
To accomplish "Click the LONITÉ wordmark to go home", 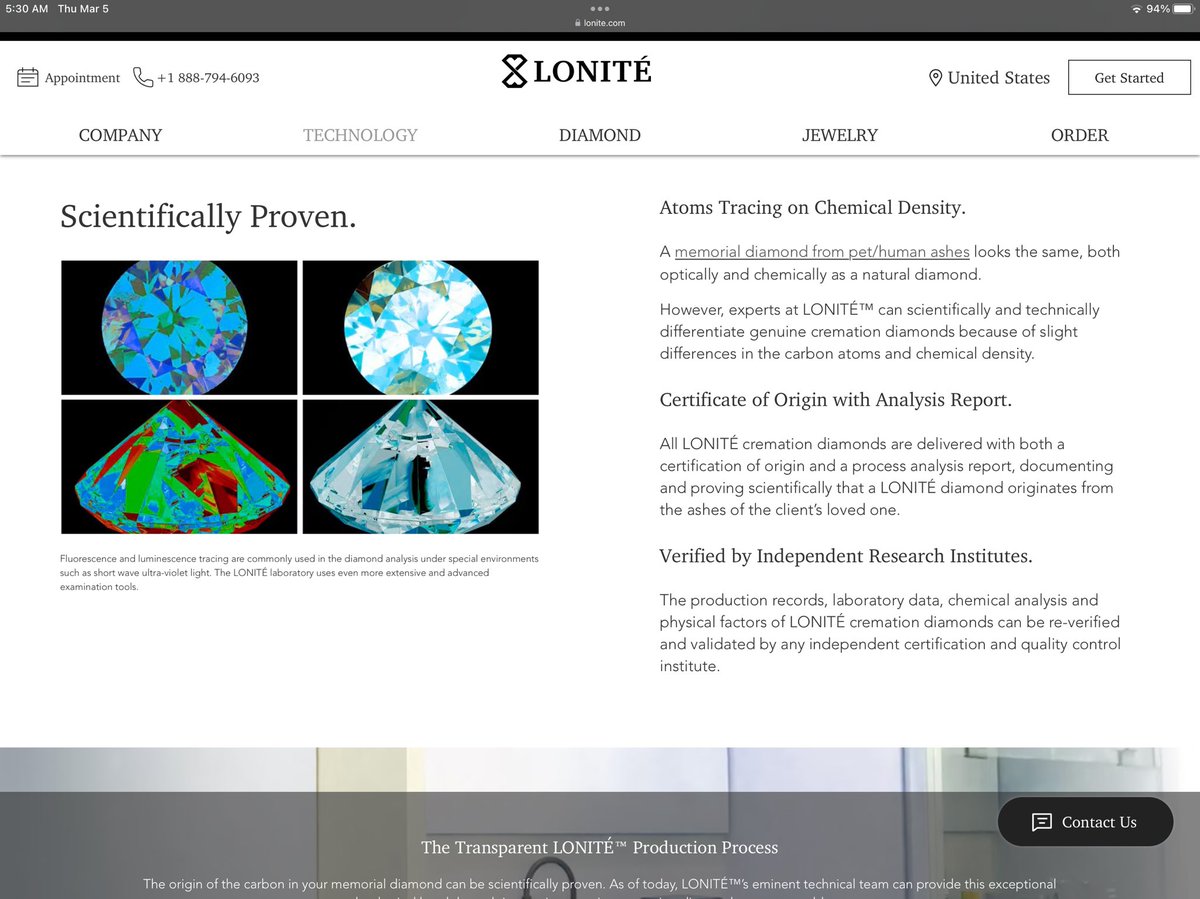I will click(592, 72).
